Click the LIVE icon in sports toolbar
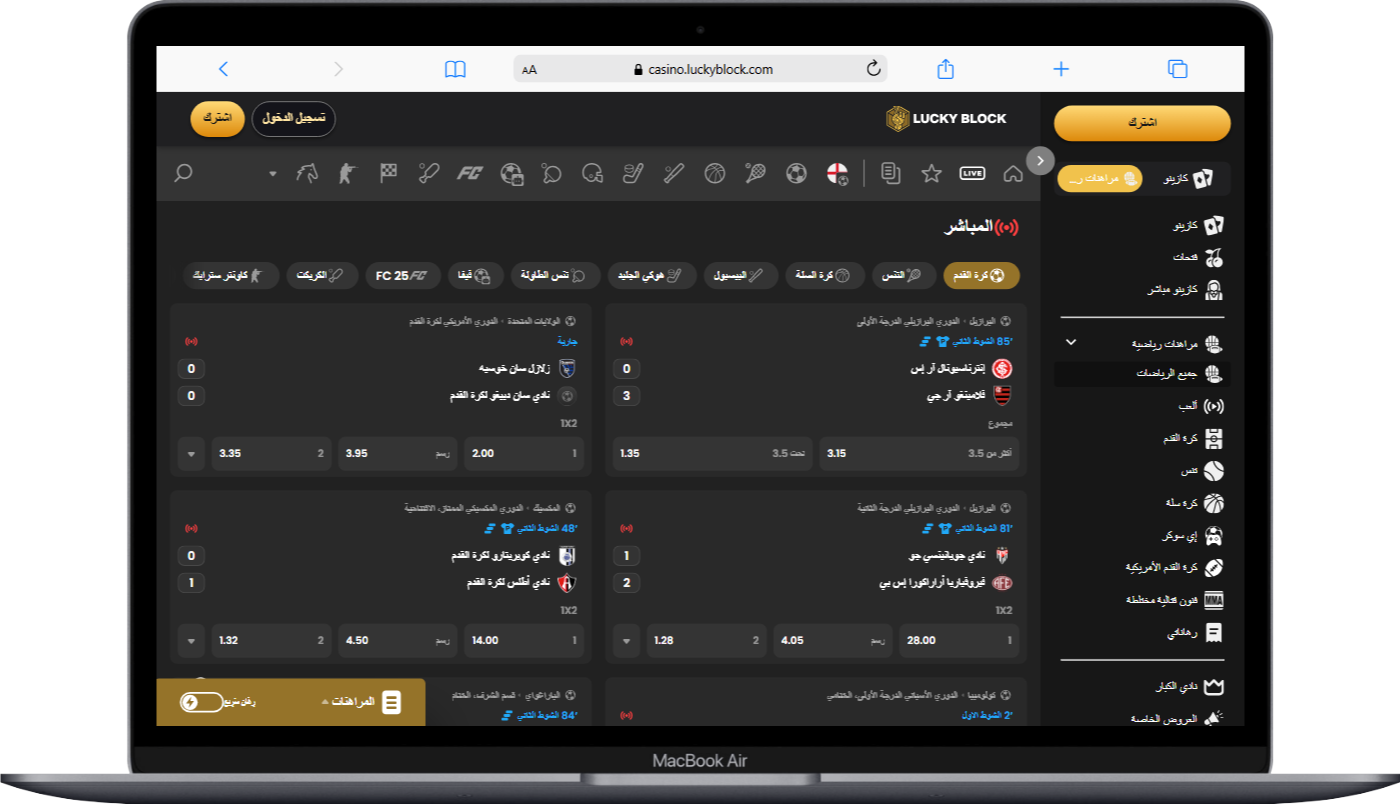Viewport: 1400px width, 804px height. [x=972, y=173]
